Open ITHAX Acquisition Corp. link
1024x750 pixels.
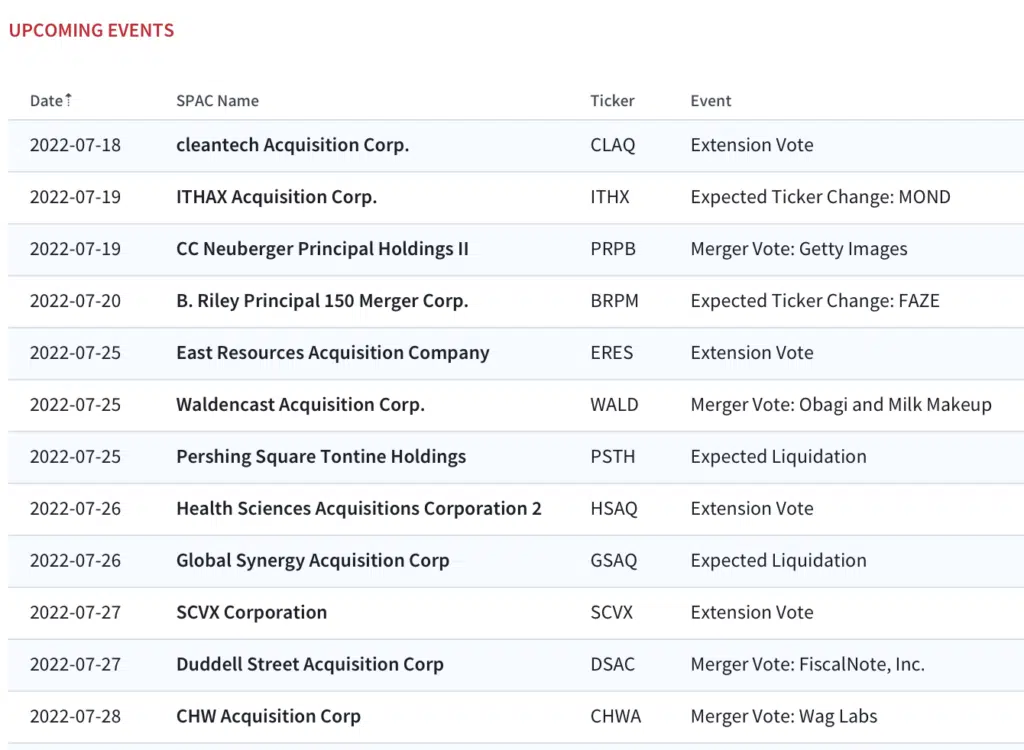pyautogui.click(x=276, y=197)
